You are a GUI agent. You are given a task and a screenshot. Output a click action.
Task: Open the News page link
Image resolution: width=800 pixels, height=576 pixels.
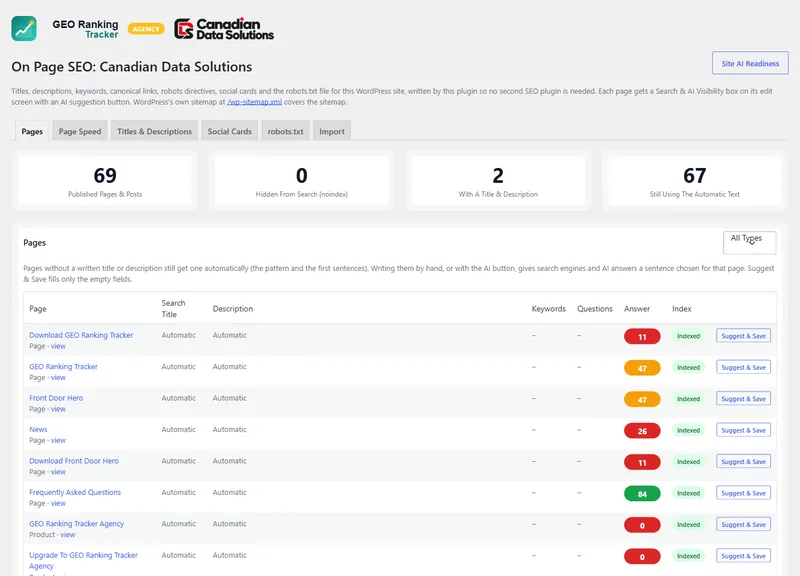[38, 429]
